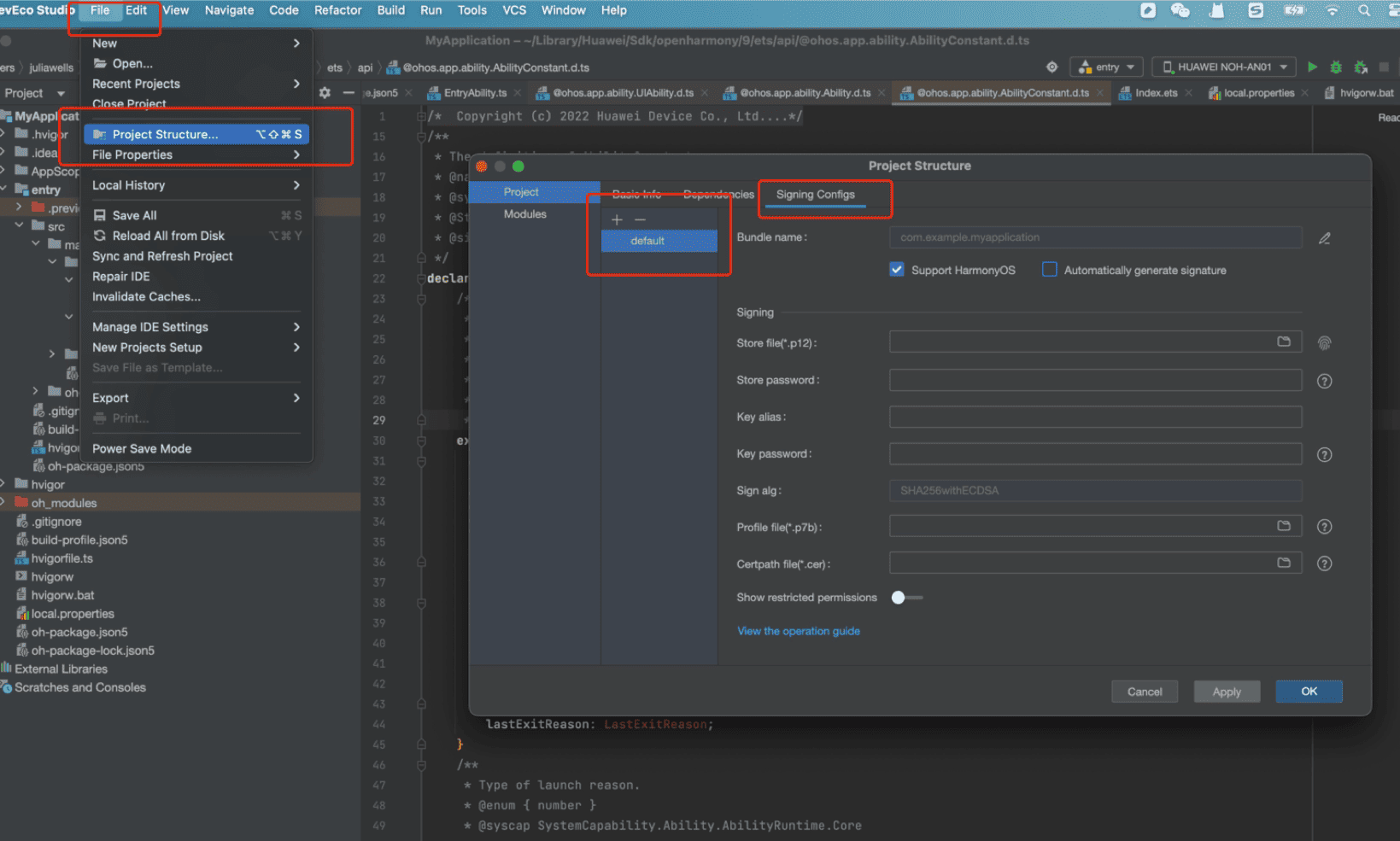
Task: Select Save All in File menu
Action: click(x=196, y=215)
